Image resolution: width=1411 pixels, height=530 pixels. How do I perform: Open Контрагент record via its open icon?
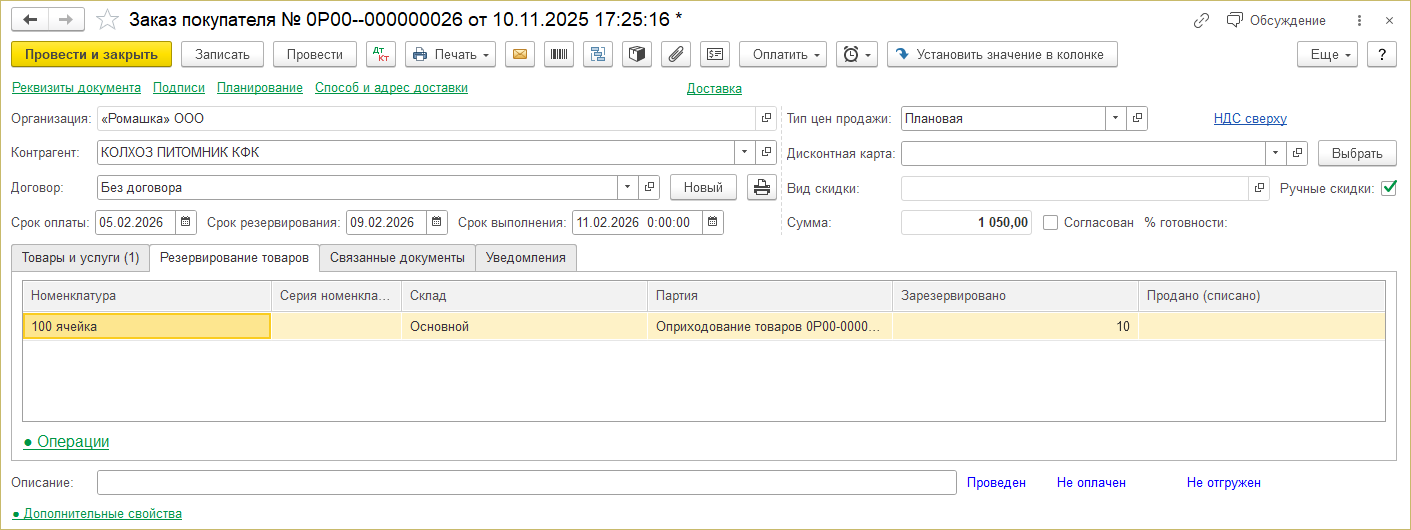pyautogui.click(x=767, y=153)
